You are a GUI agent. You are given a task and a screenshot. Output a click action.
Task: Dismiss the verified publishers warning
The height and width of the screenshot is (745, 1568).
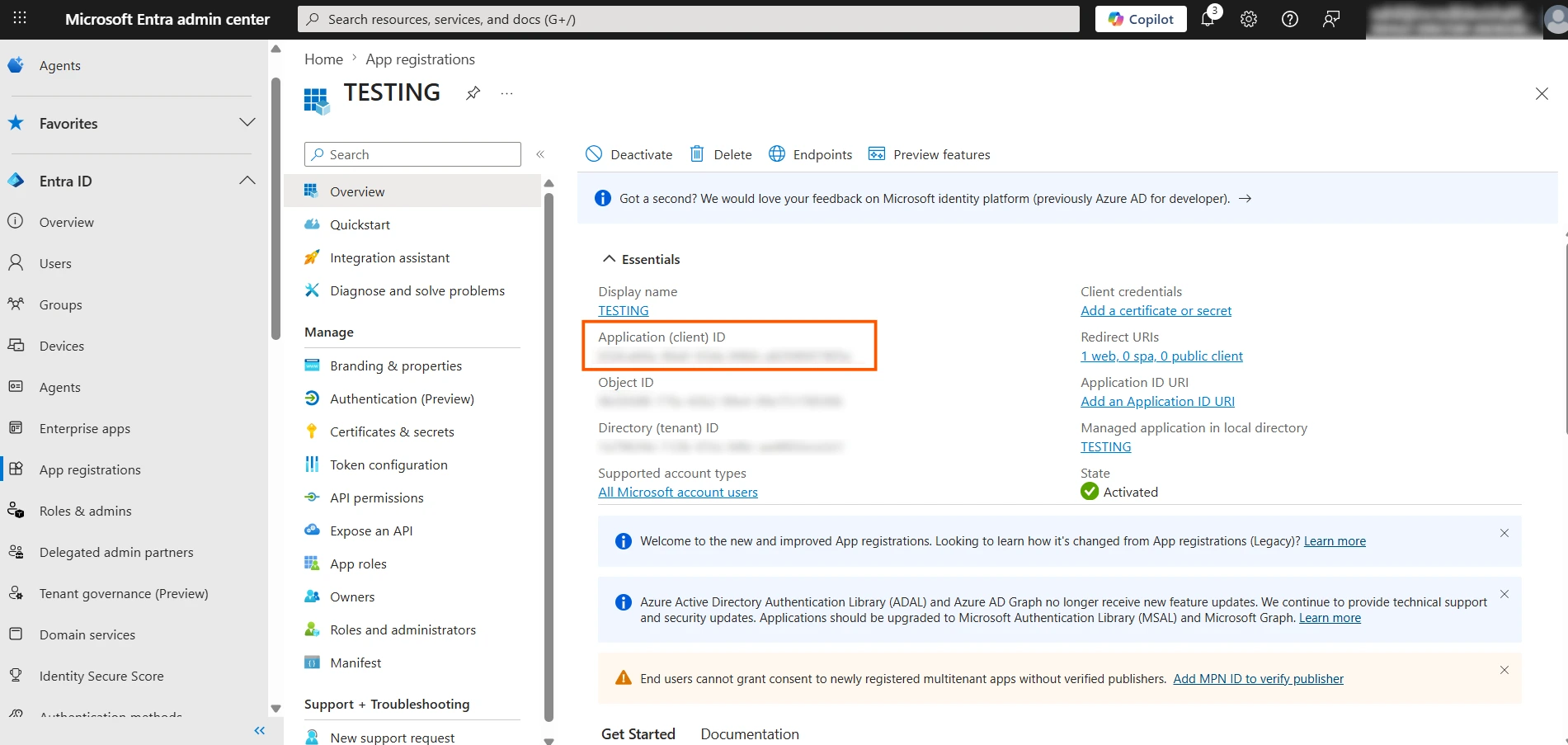[x=1504, y=670]
